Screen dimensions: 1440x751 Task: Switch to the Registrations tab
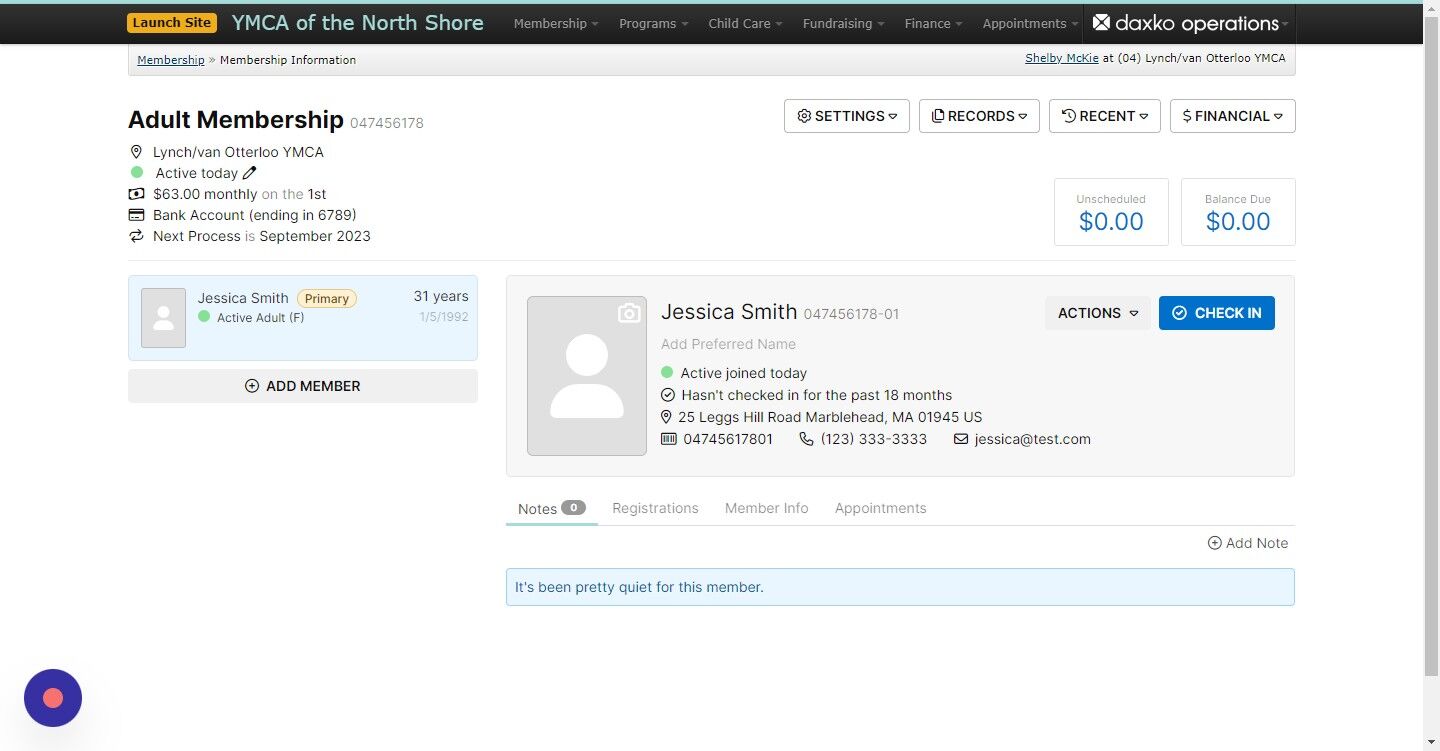pos(655,508)
